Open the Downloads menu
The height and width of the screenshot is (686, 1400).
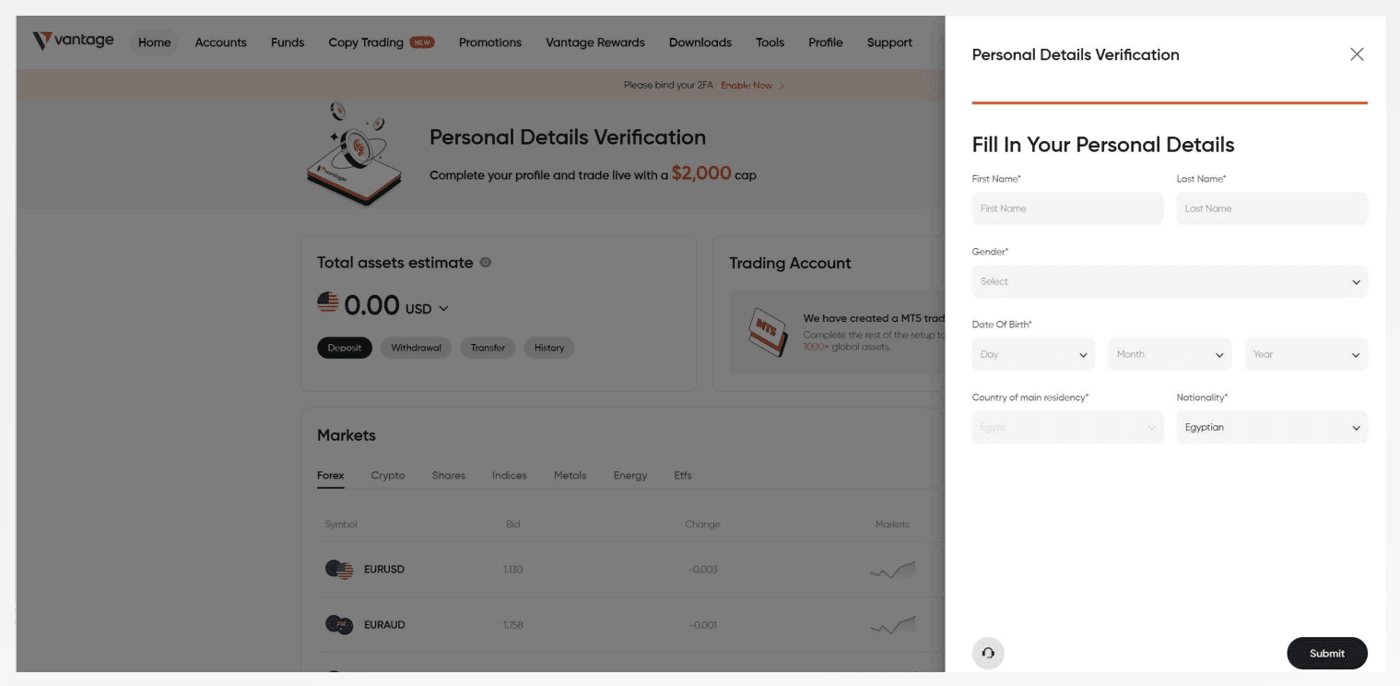click(700, 42)
